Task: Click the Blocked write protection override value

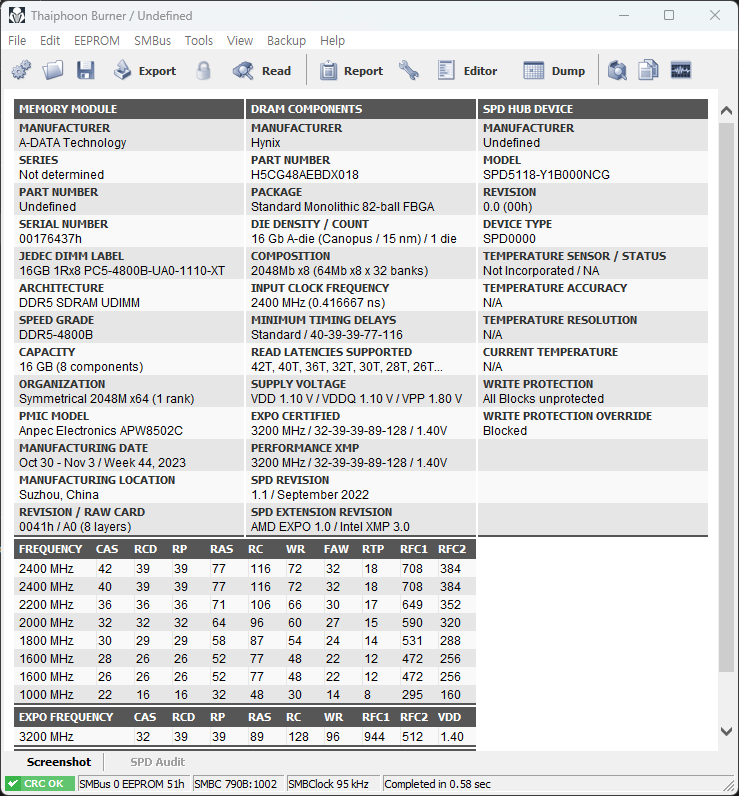Action: (505, 430)
